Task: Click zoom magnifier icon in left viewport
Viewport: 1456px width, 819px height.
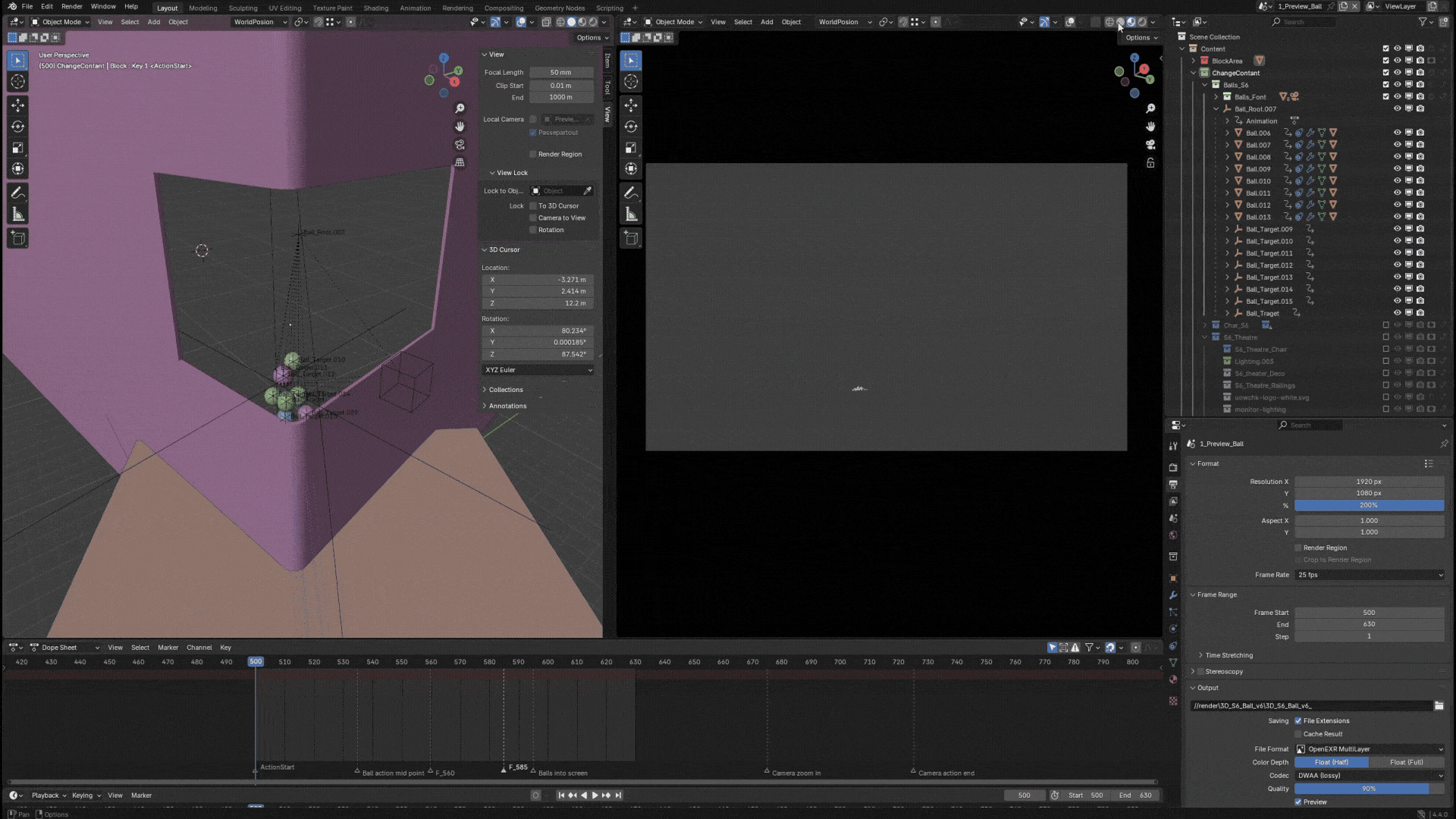Action: [460, 108]
